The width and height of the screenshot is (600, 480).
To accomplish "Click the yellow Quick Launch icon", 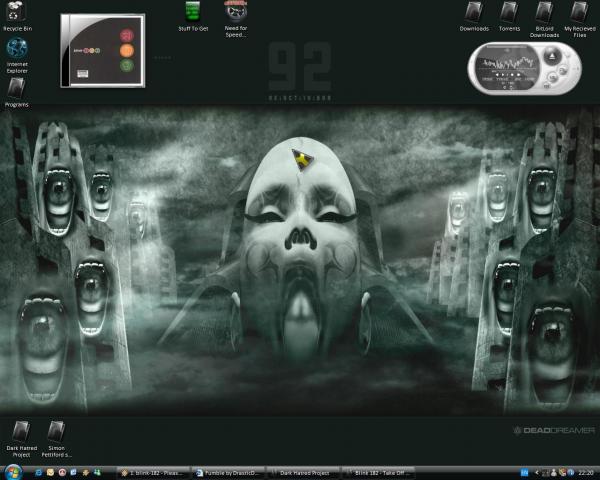I will pos(50,472).
